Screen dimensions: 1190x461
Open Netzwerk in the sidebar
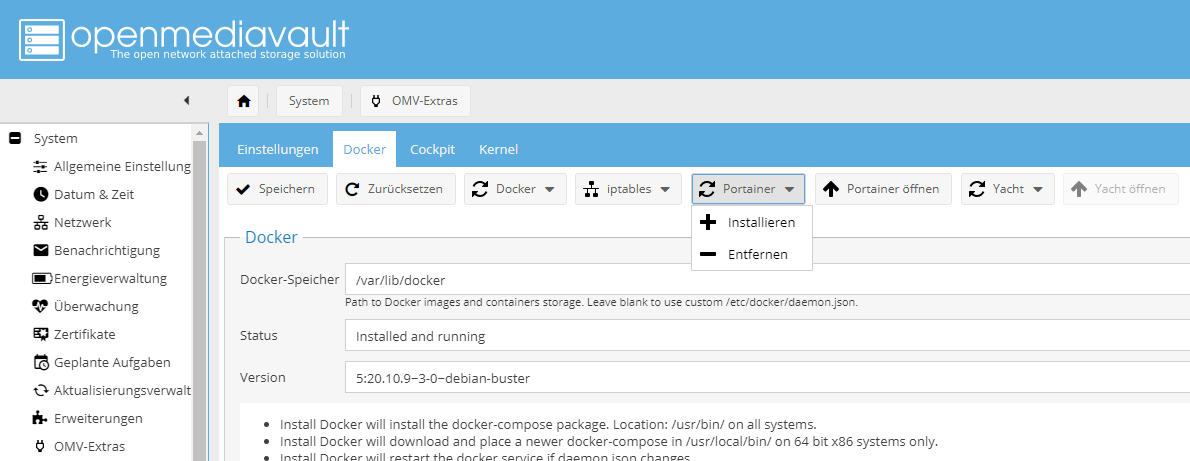(x=83, y=223)
